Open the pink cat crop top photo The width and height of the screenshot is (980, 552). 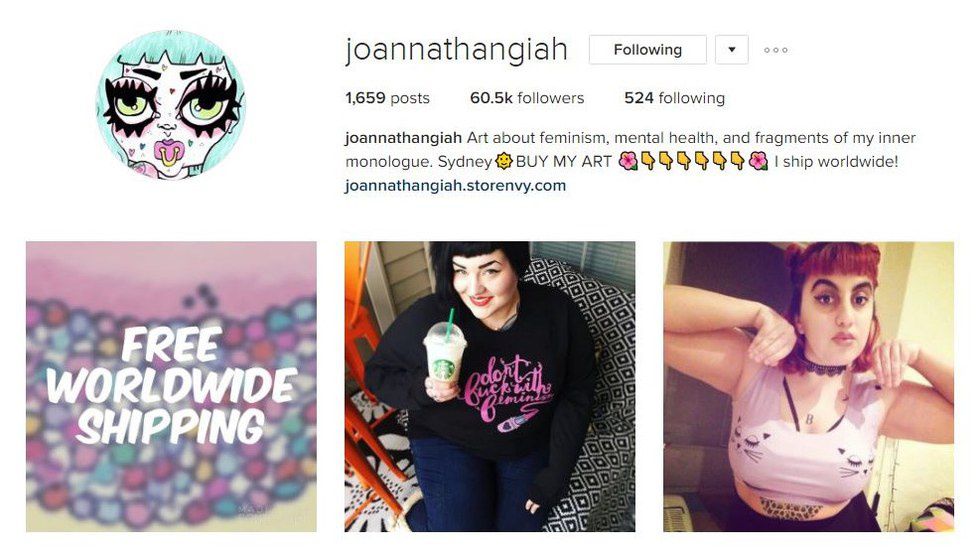click(x=809, y=387)
